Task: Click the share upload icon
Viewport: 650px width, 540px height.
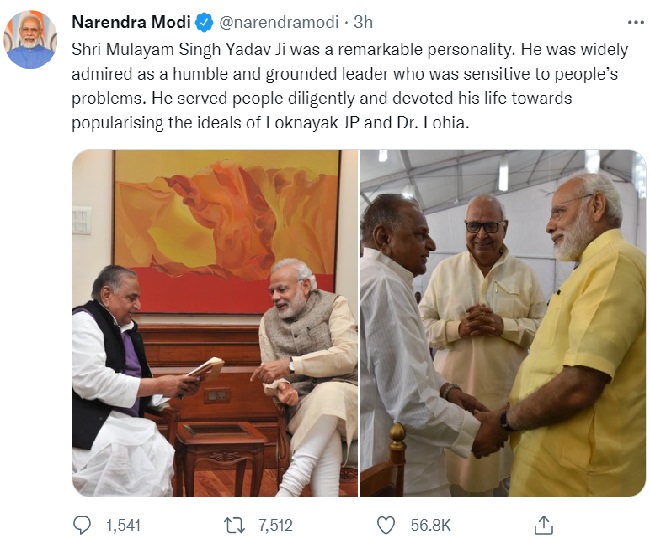Action: click(x=545, y=523)
